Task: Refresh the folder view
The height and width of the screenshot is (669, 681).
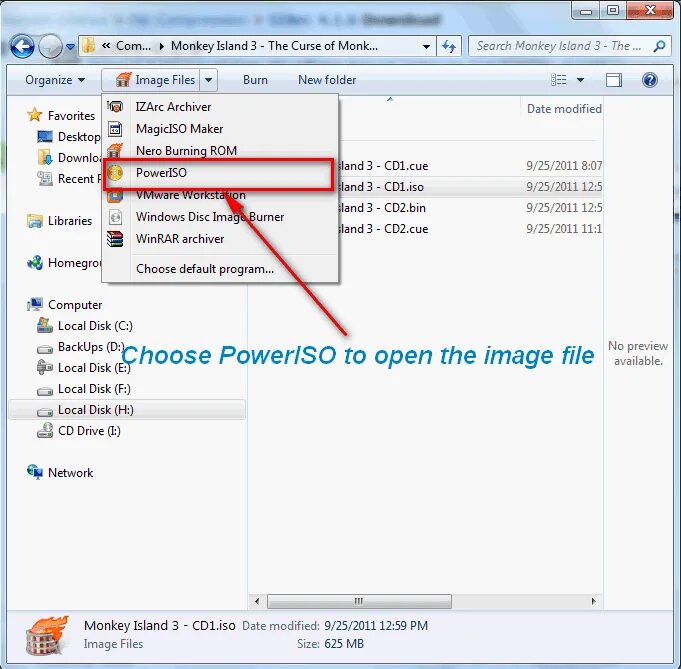Action: [449, 46]
